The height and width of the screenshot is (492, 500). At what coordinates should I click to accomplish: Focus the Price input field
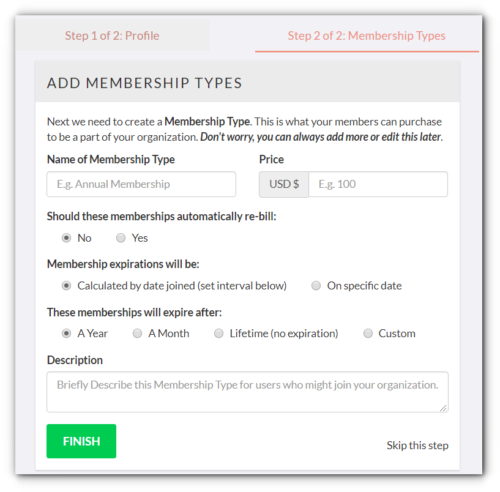pos(378,184)
